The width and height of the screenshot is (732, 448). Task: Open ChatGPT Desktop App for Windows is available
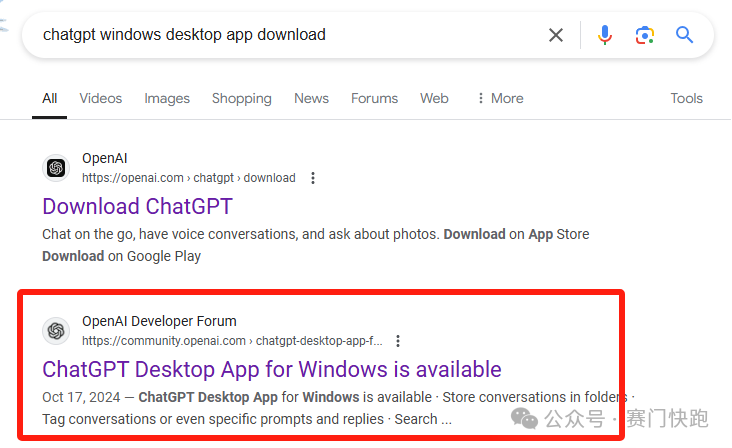pos(271,369)
